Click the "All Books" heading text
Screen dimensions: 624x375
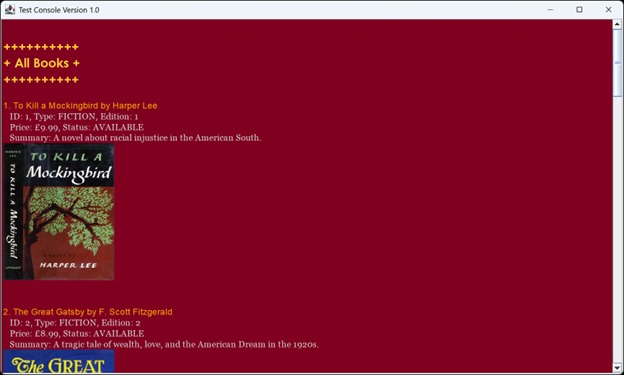[x=42, y=63]
